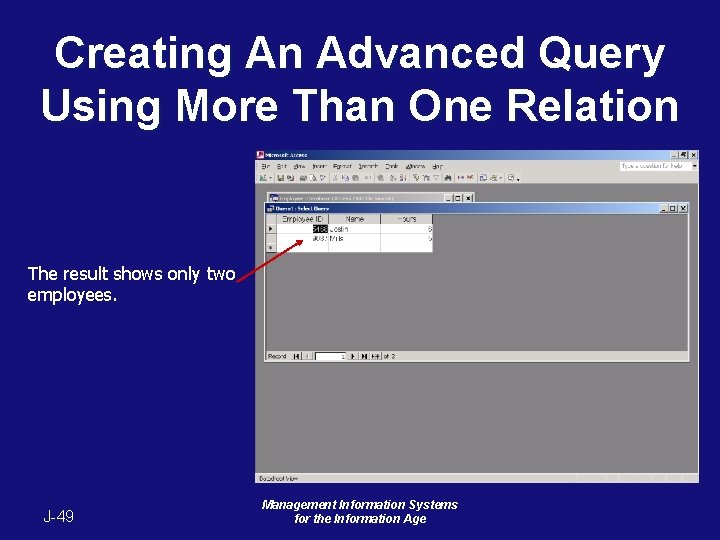Open the Edit menu
Screen dimensions: 720x540
[282, 166]
